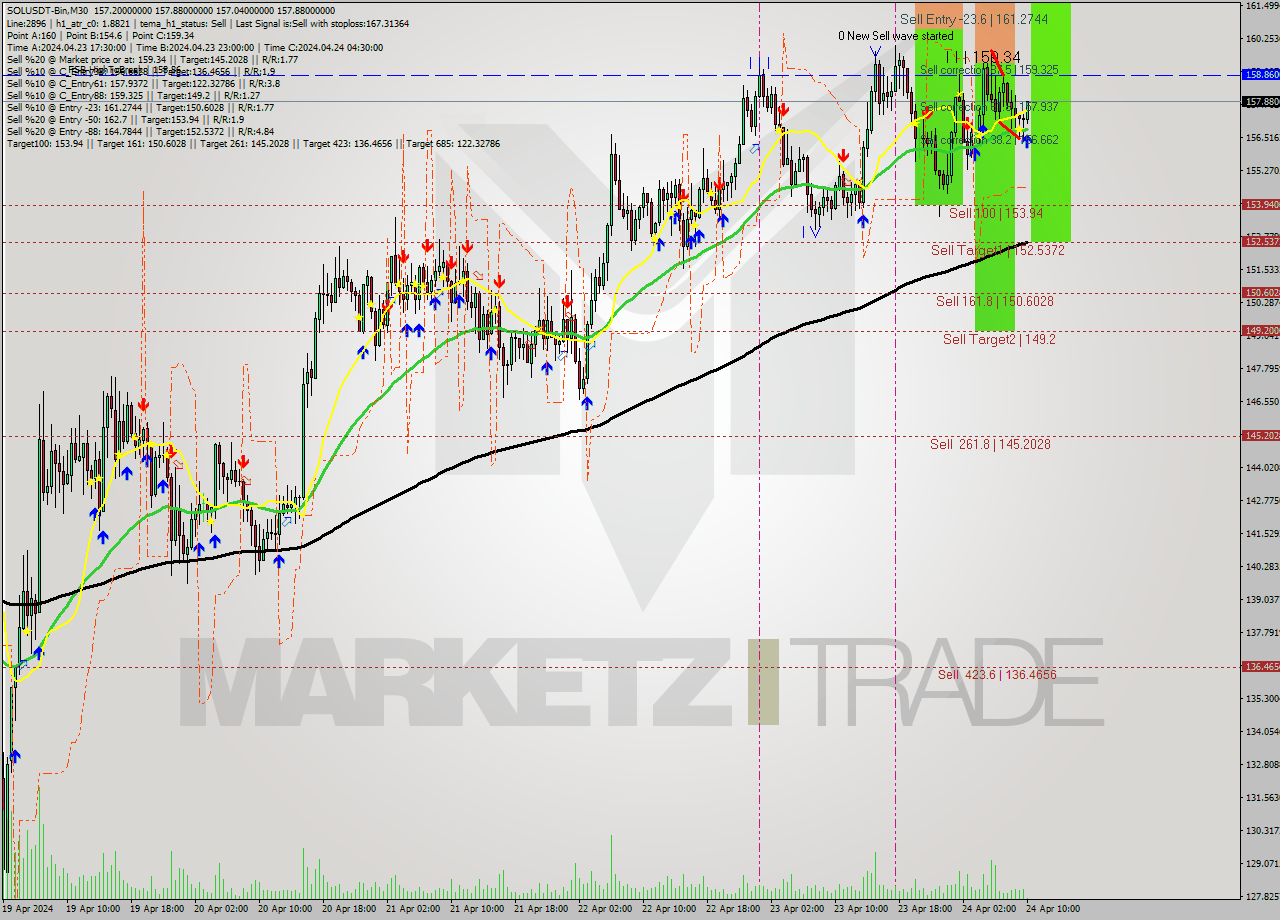This screenshot has height=920, width=1280.
Task: Click the 139.035 price axis label
Action: [x=1261, y=600]
